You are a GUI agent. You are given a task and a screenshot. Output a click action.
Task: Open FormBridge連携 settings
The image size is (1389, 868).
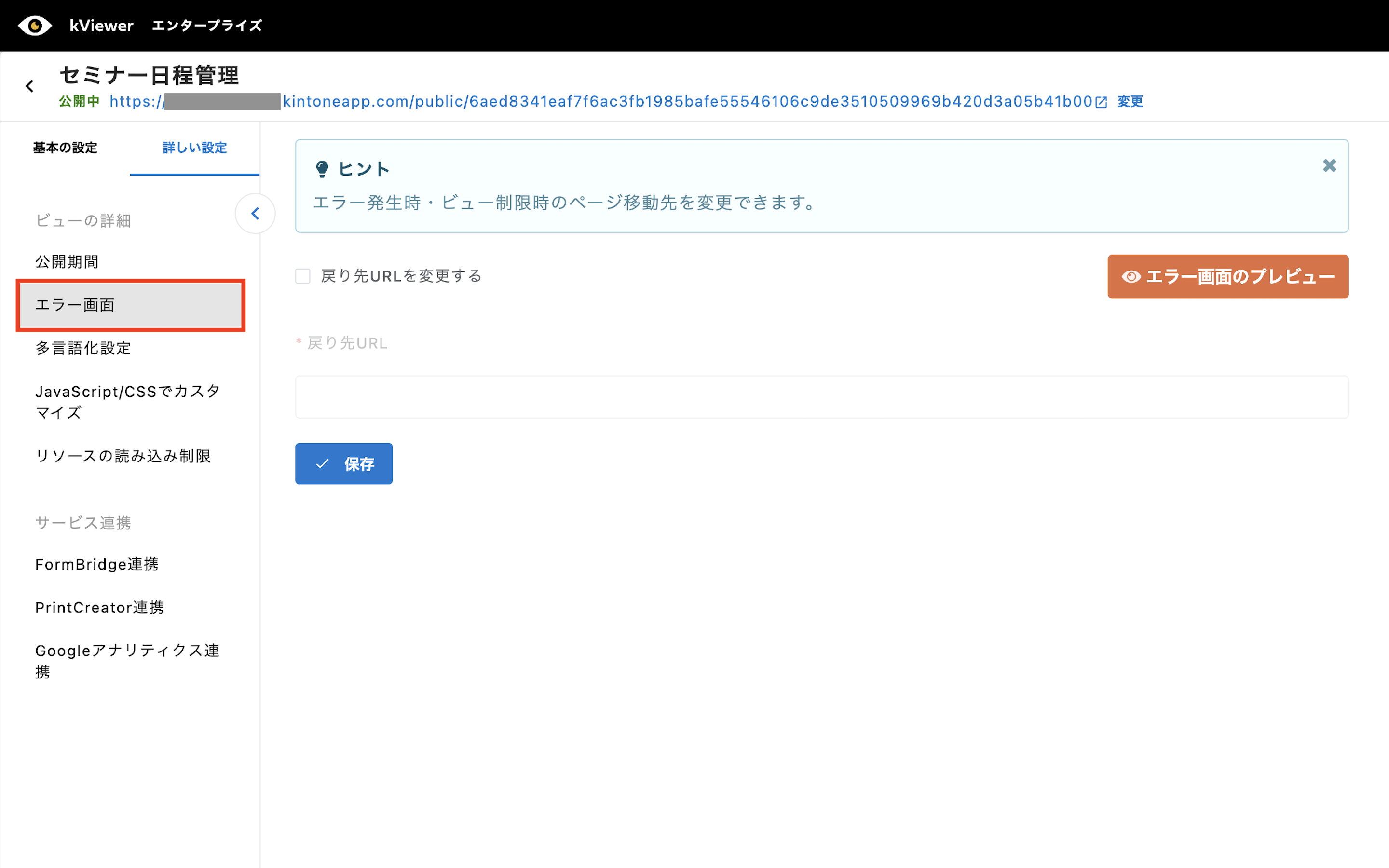pyautogui.click(x=96, y=564)
